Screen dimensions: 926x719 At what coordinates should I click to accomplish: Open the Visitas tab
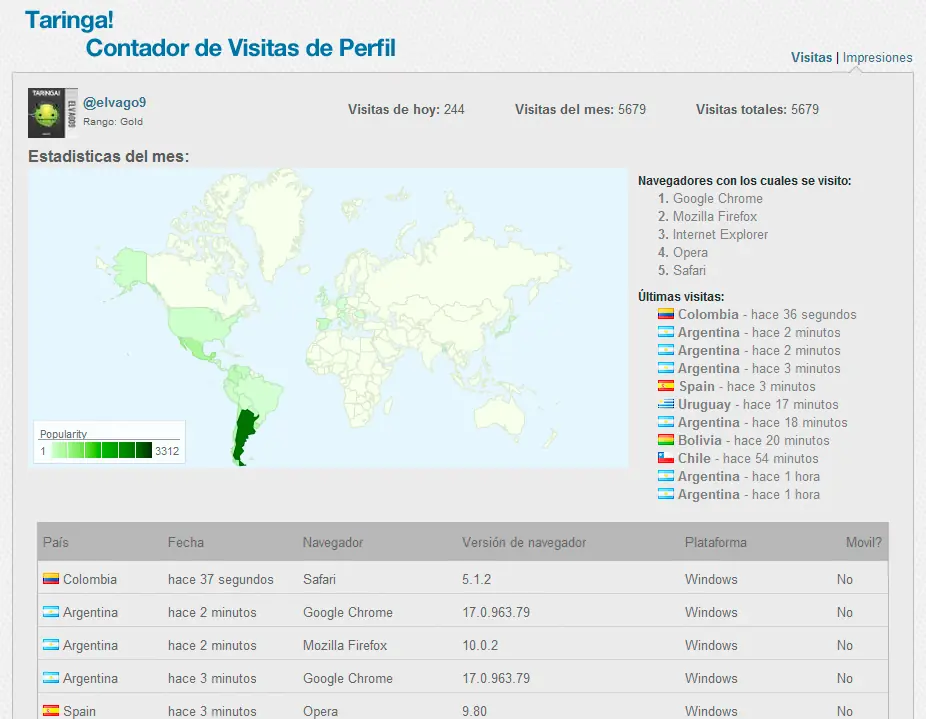coord(811,57)
